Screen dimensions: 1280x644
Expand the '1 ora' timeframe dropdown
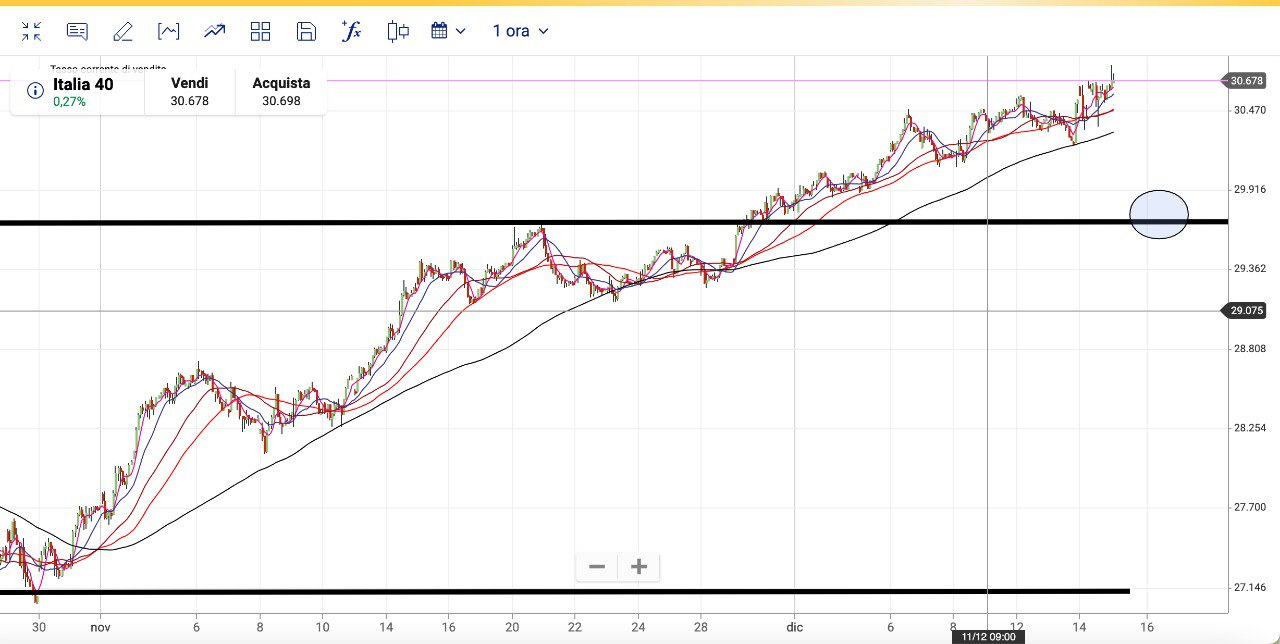[520, 31]
